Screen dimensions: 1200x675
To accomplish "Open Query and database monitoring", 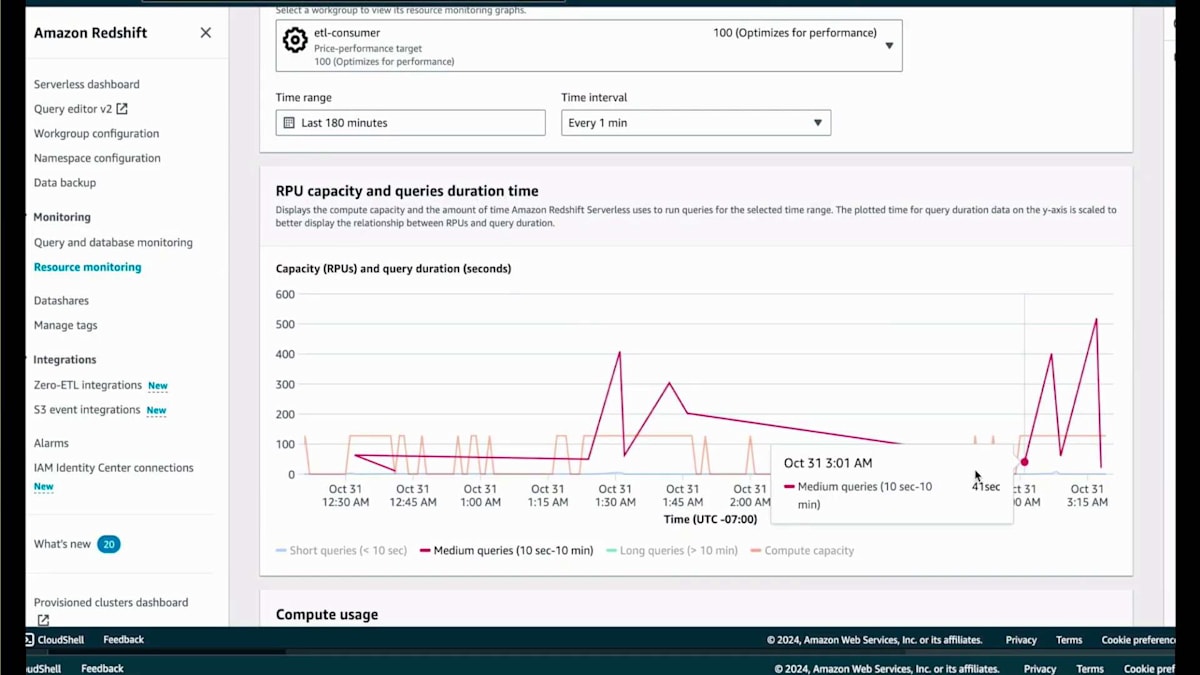I will 113,242.
